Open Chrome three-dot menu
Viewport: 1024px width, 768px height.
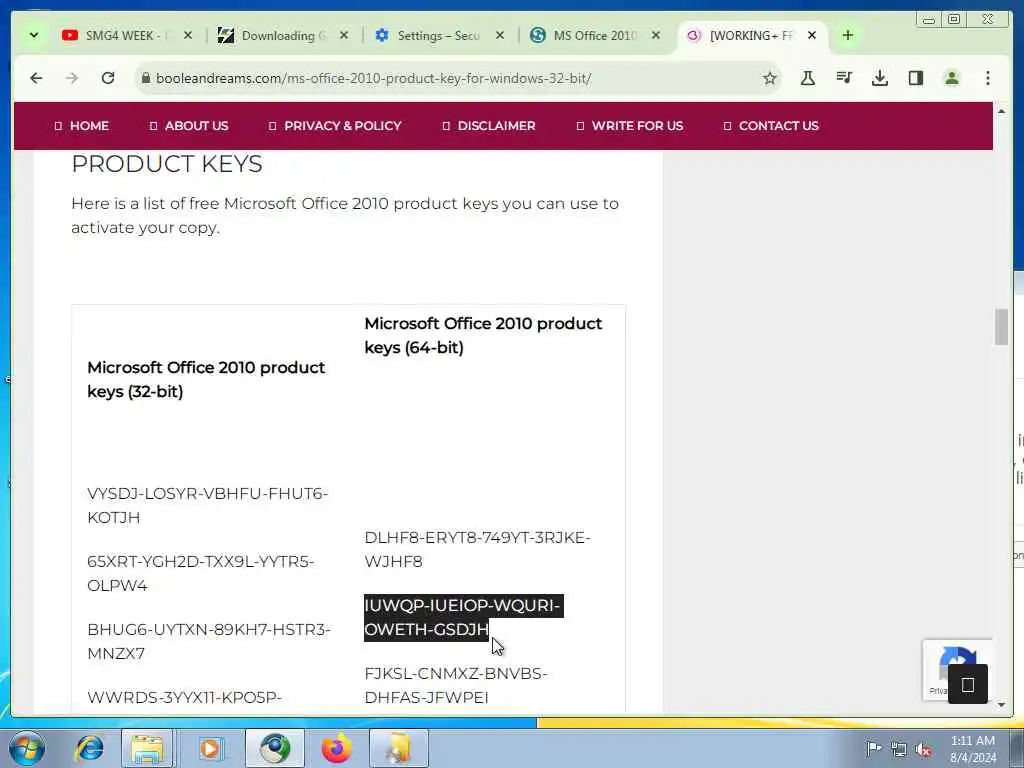point(987,78)
